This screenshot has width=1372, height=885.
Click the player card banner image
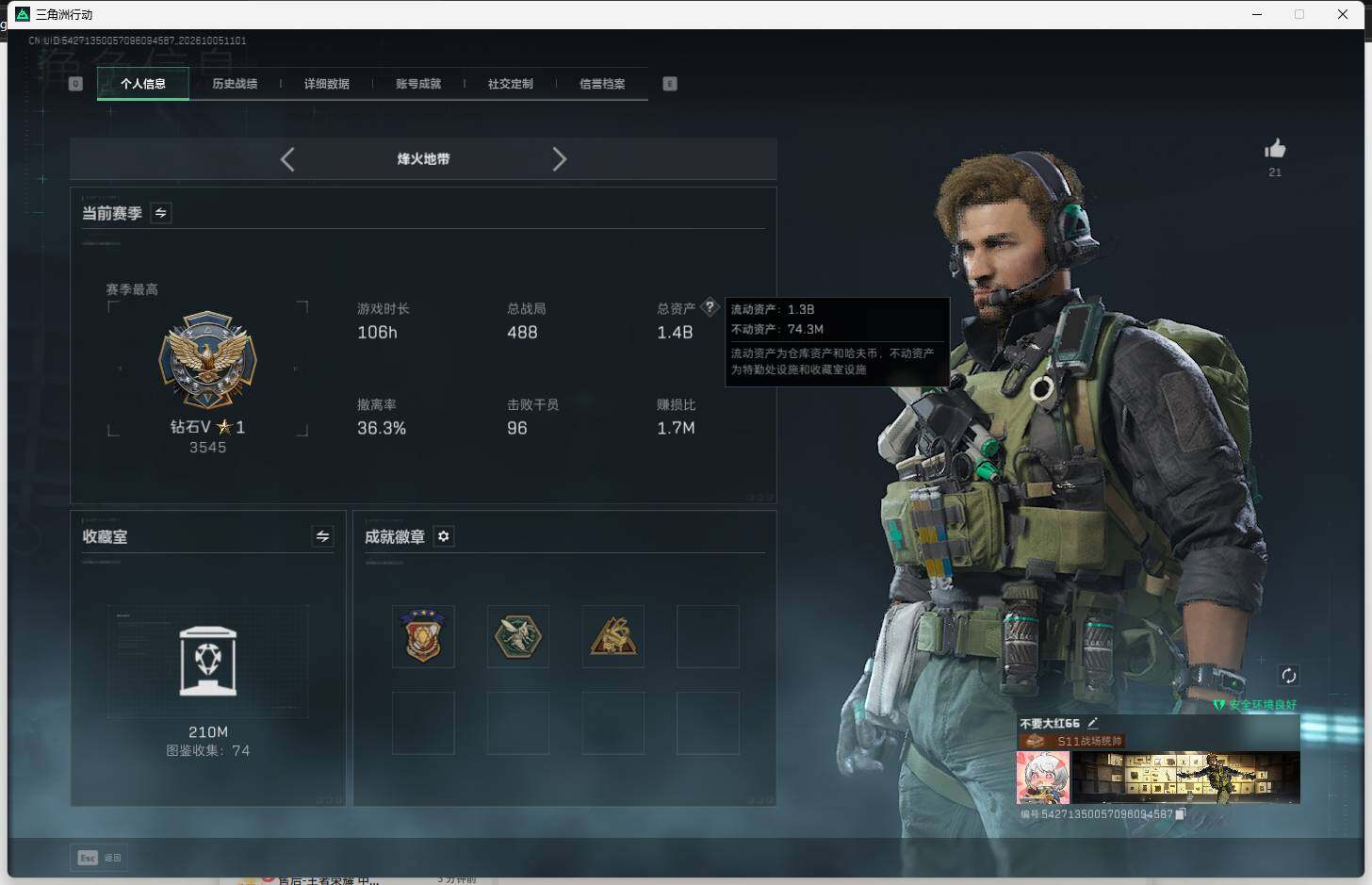(x=1185, y=778)
